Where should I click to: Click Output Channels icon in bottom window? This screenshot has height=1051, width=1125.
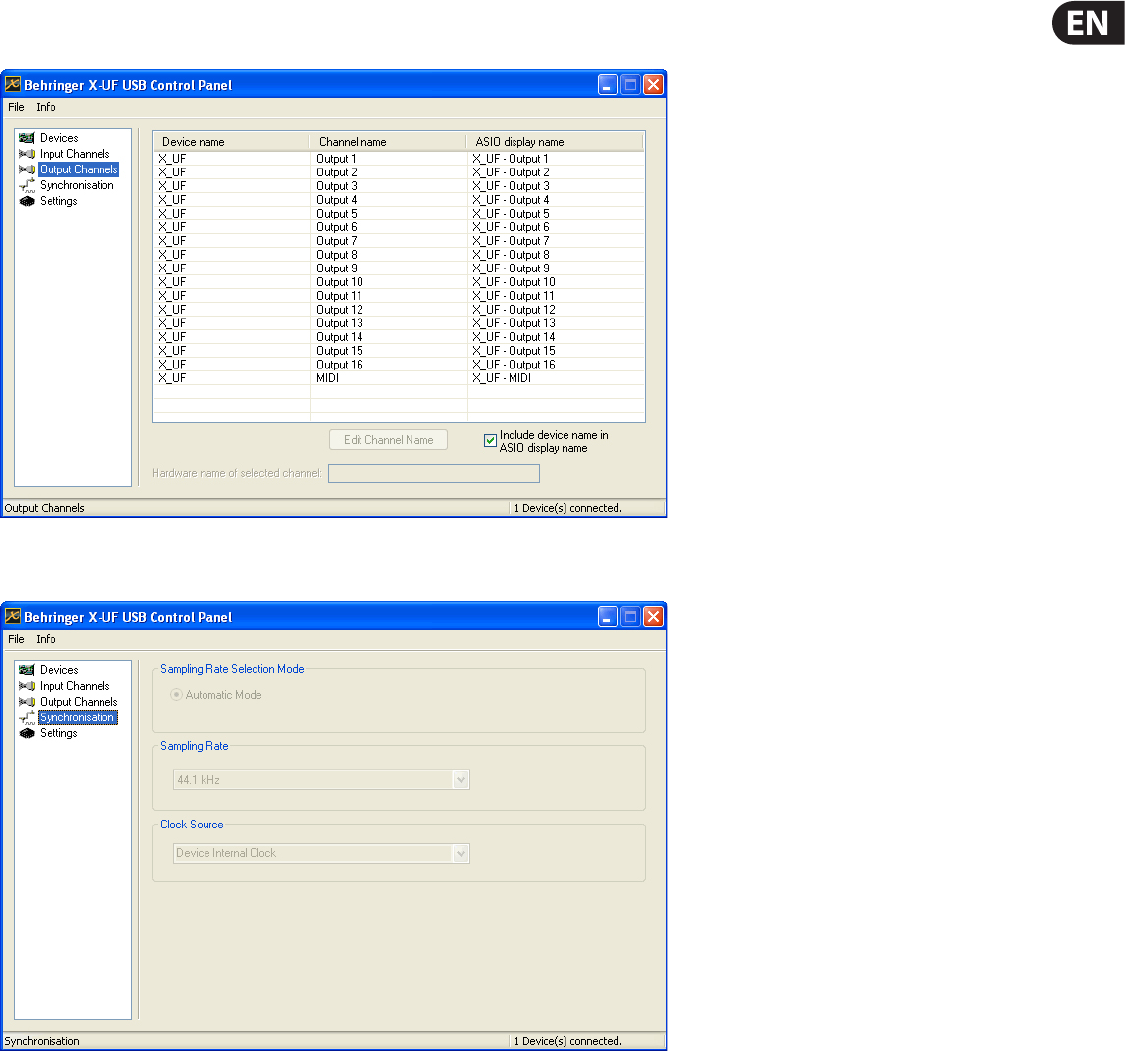click(x=27, y=702)
